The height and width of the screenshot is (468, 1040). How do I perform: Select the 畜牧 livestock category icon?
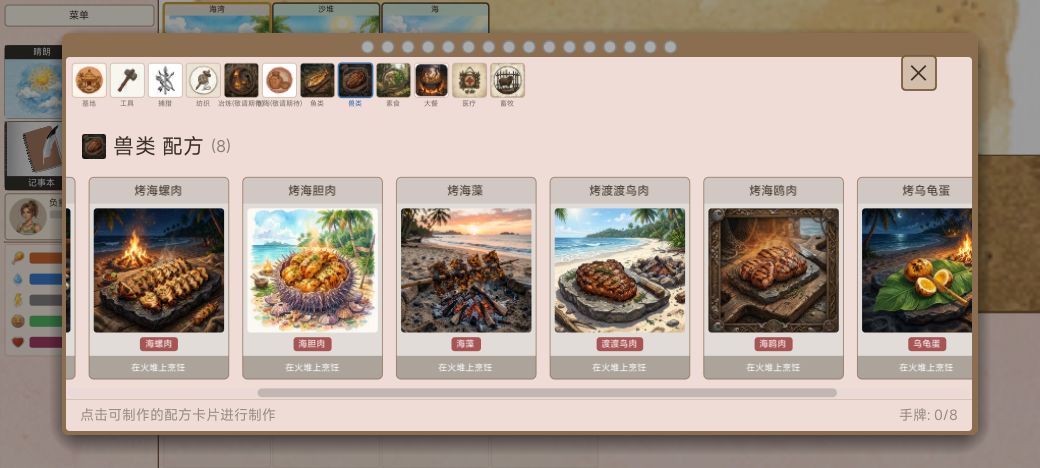pos(507,80)
